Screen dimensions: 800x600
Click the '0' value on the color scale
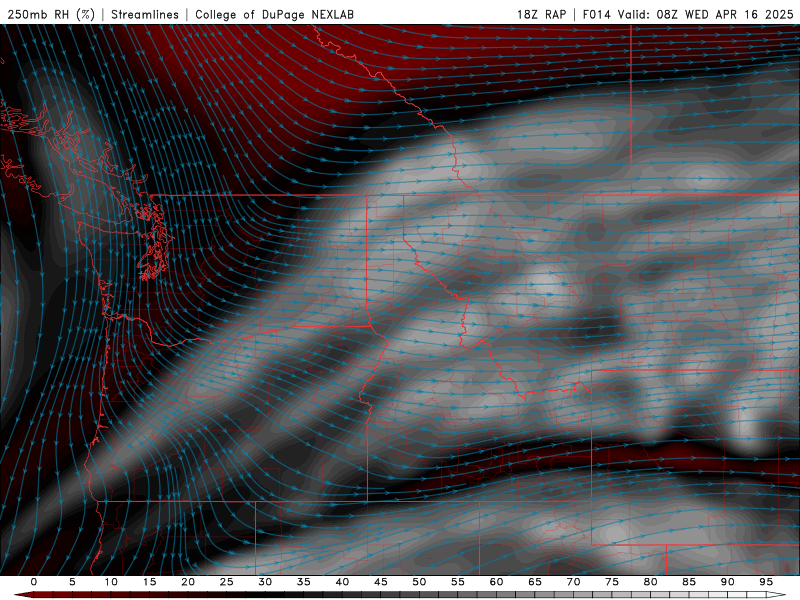click(x=34, y=582)
